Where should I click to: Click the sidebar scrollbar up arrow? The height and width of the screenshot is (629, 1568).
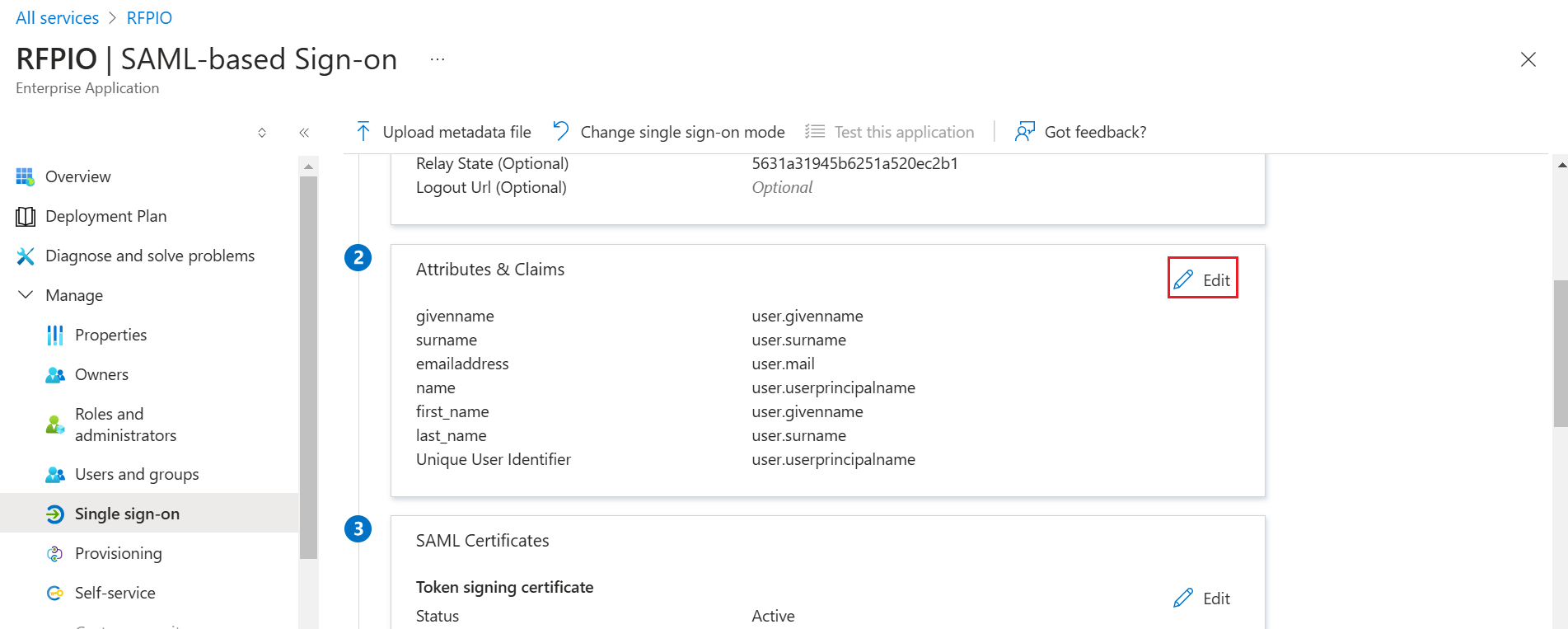click(x=308, y=166)
